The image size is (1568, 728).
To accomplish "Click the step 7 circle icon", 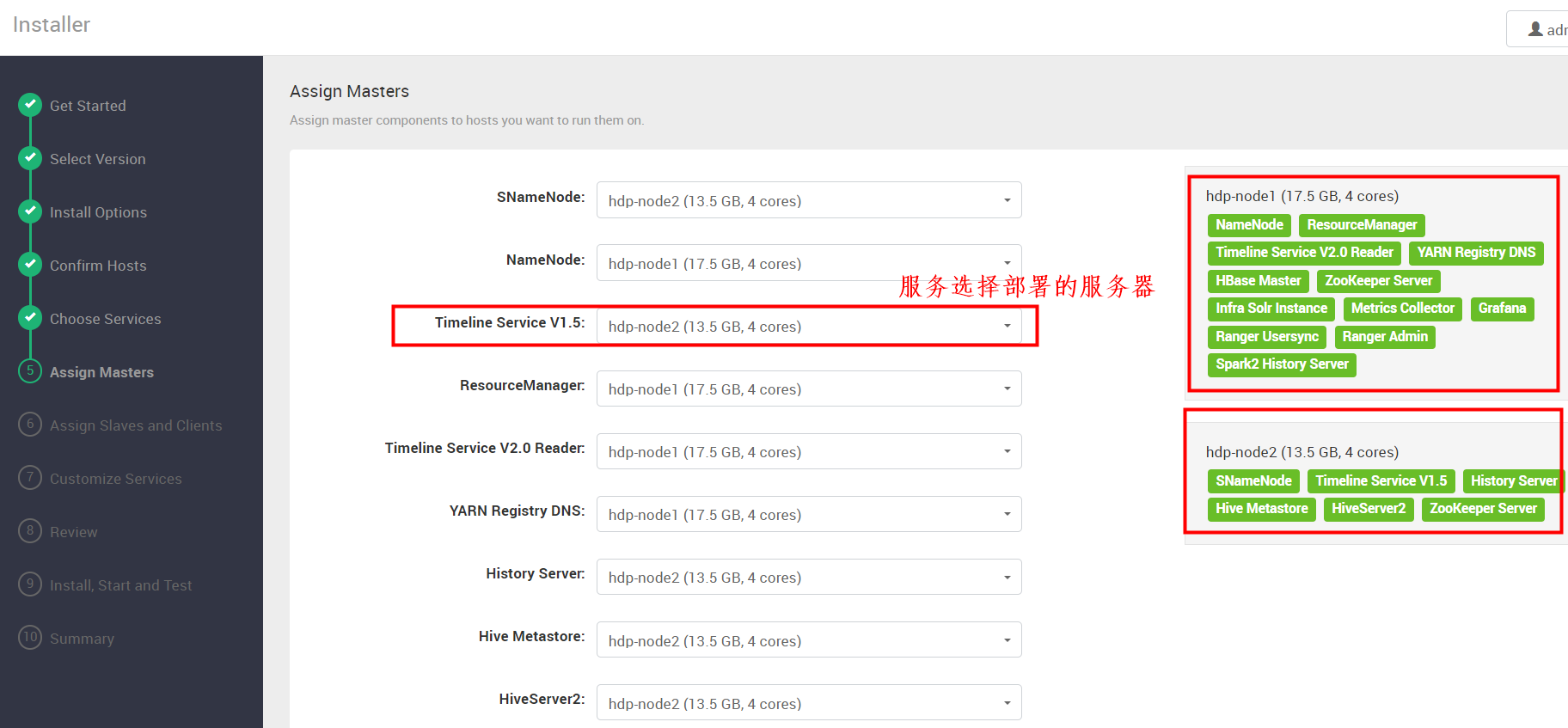I will (30, 477).
